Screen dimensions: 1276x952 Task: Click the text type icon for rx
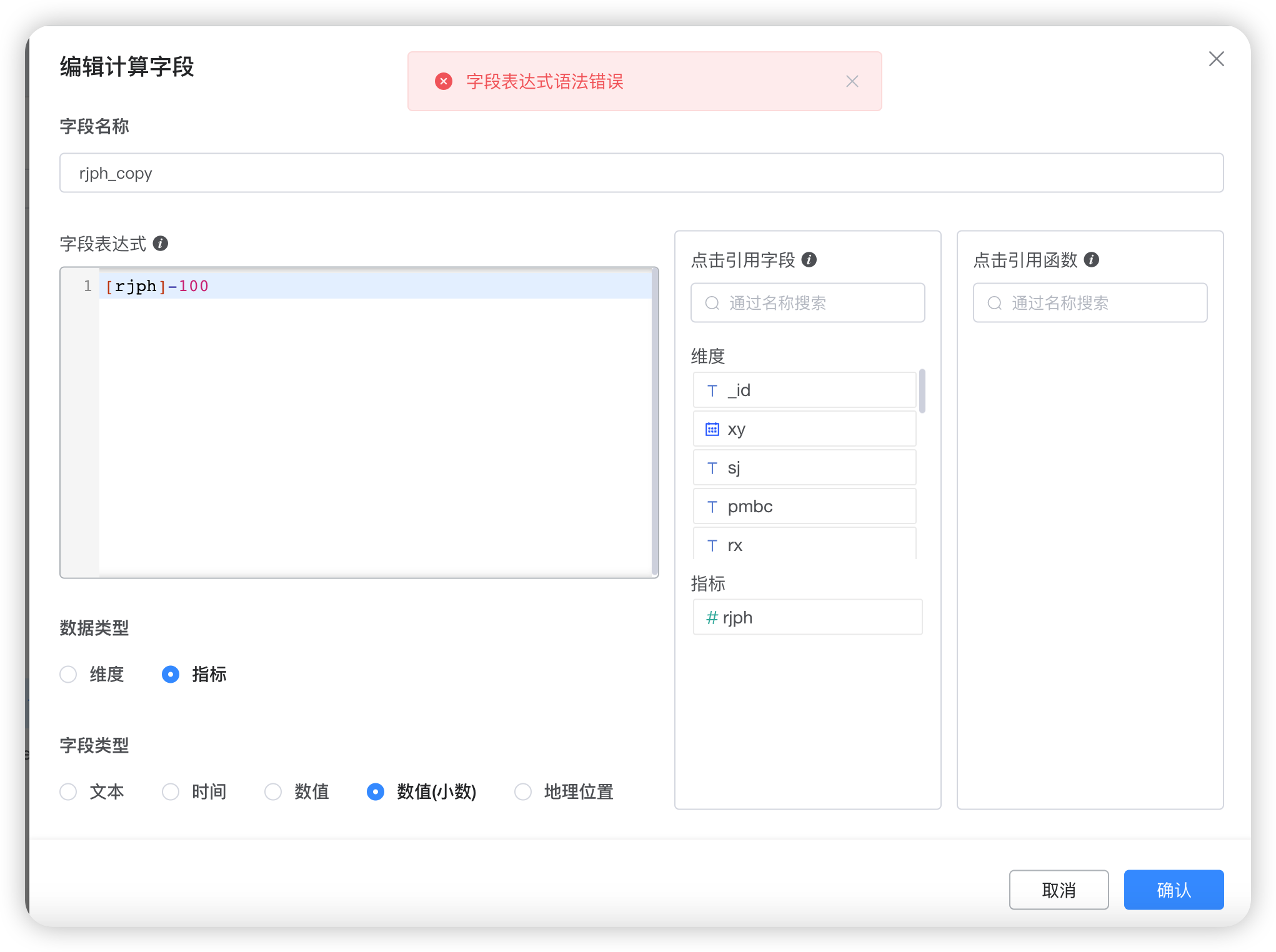click(x=712, y=545)
